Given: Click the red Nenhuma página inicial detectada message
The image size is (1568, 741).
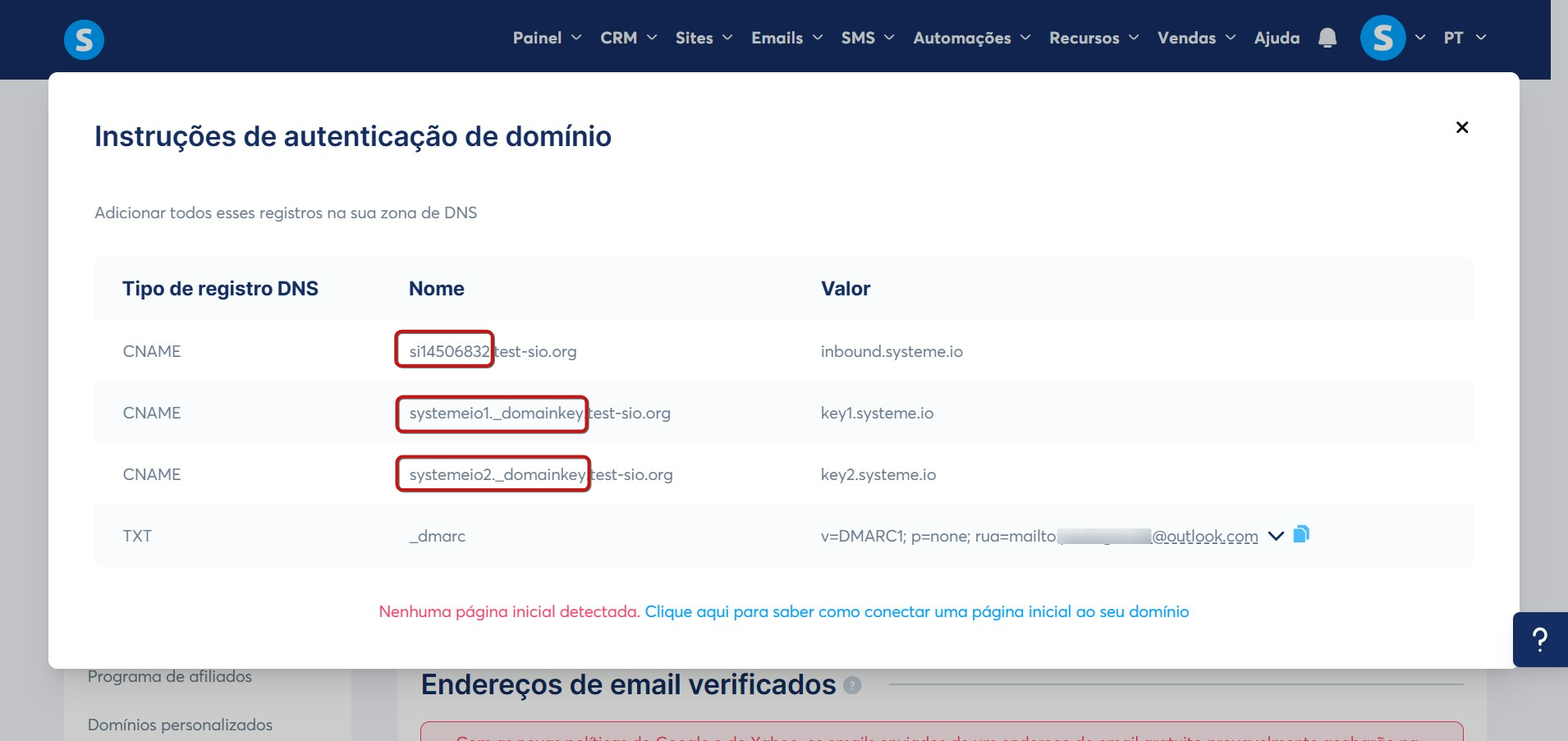Looking at the screenshot, I should [509, 611].
